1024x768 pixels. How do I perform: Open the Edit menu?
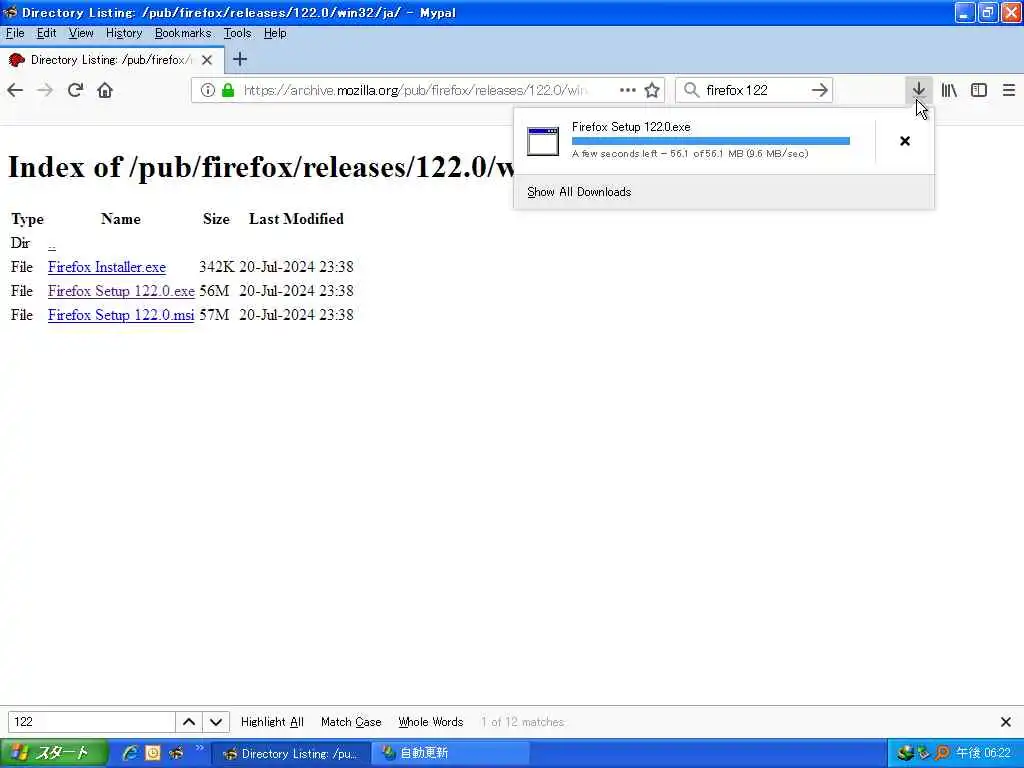pos(46,33)
